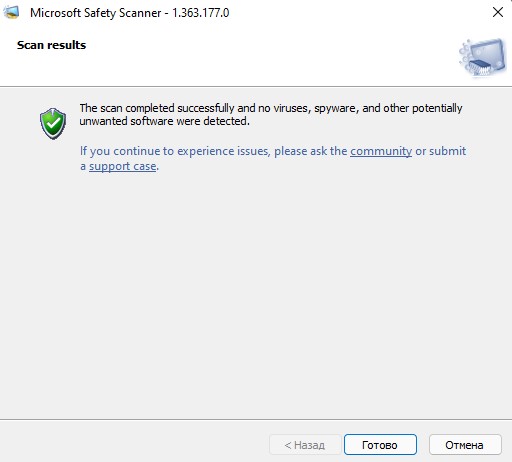Click the empty gray dialog body area
The height and width of the screenshot is (462, 512).
click(256, 293)
